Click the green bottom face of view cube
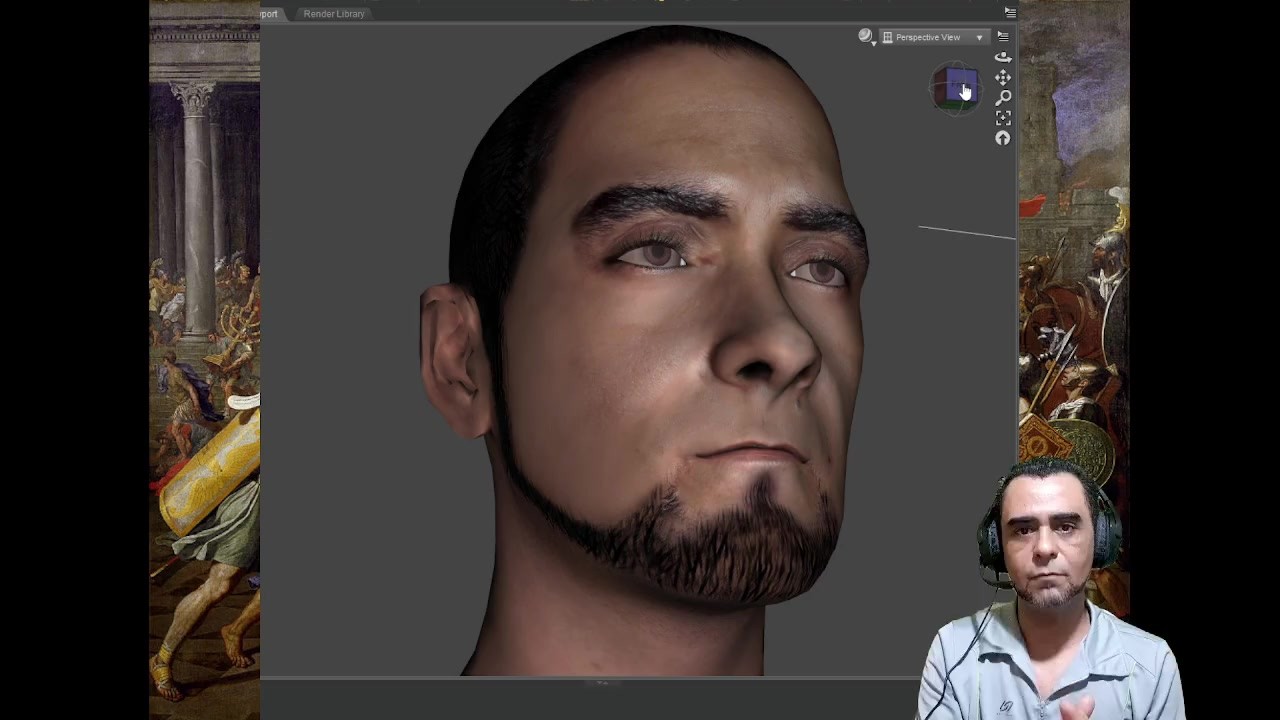Image resolution: width=1280 pixels, height=720 pixels. pyautogui.click(x=958, y=103)
